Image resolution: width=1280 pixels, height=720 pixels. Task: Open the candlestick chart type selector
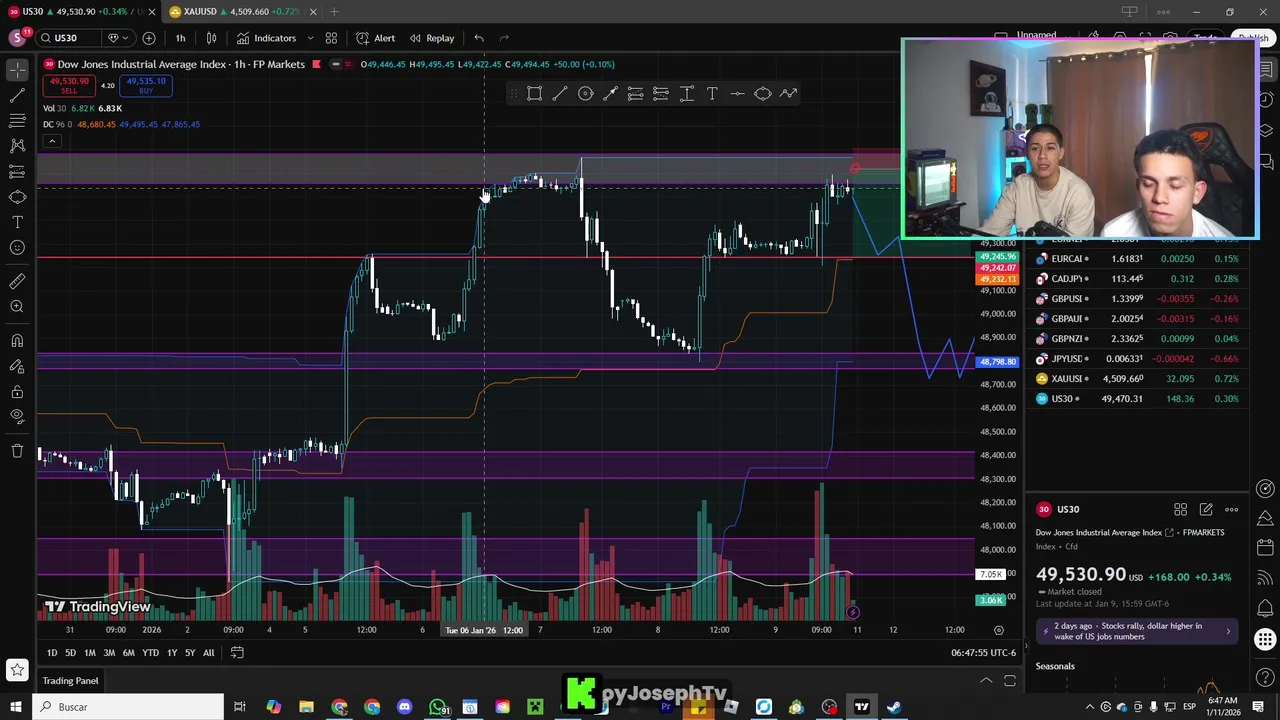(211, 38)
